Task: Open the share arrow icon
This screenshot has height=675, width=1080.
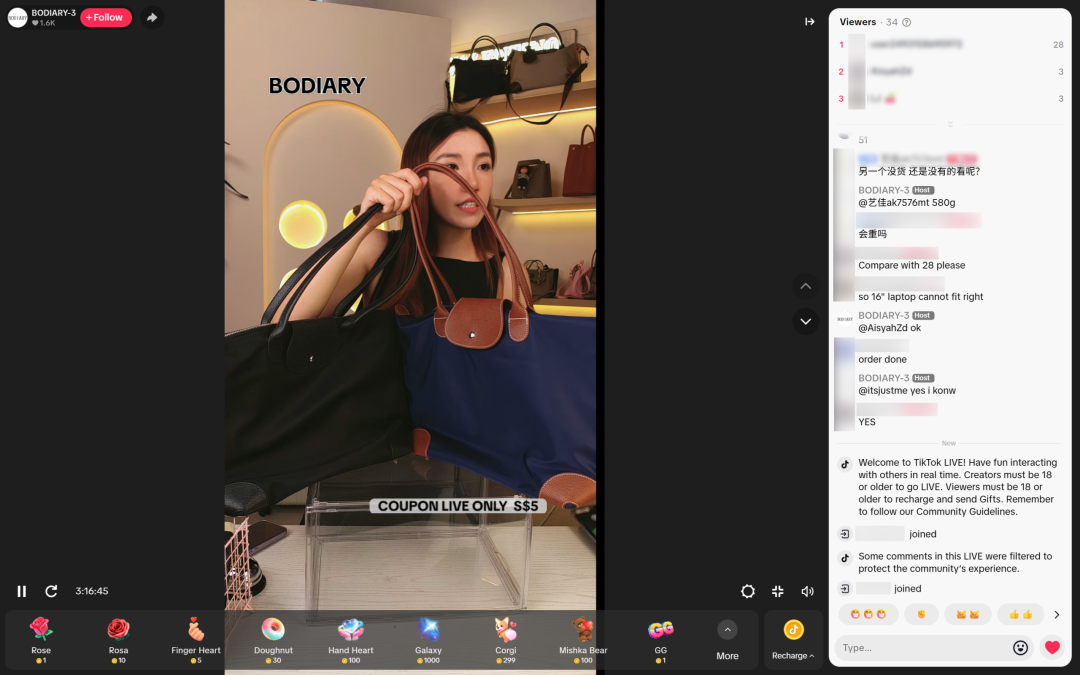Action: click(152, 17)
